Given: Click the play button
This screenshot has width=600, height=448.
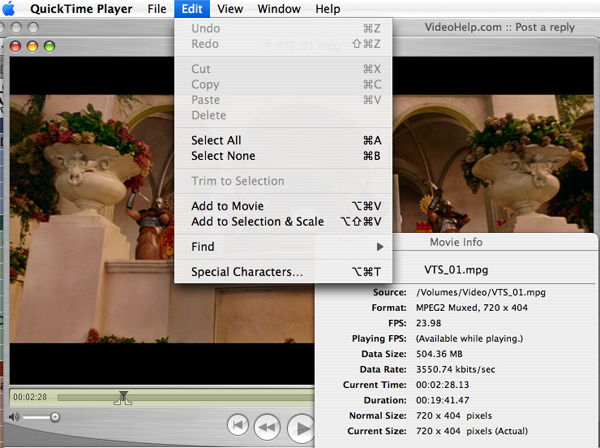Looking at the screenshot, I should [x=302, y=428].
